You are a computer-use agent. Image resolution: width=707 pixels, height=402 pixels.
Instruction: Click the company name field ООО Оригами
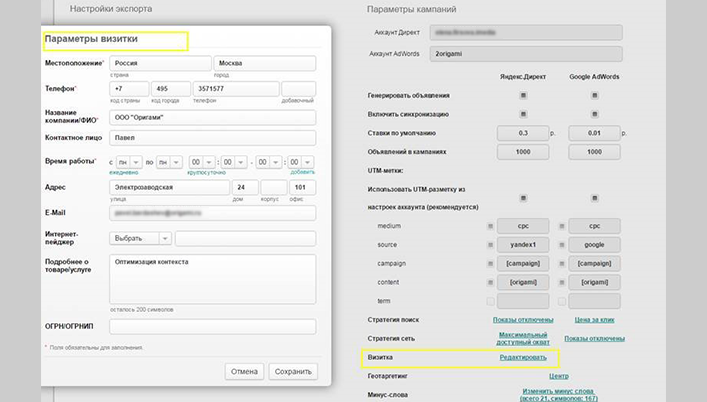[x=212, y=118]
